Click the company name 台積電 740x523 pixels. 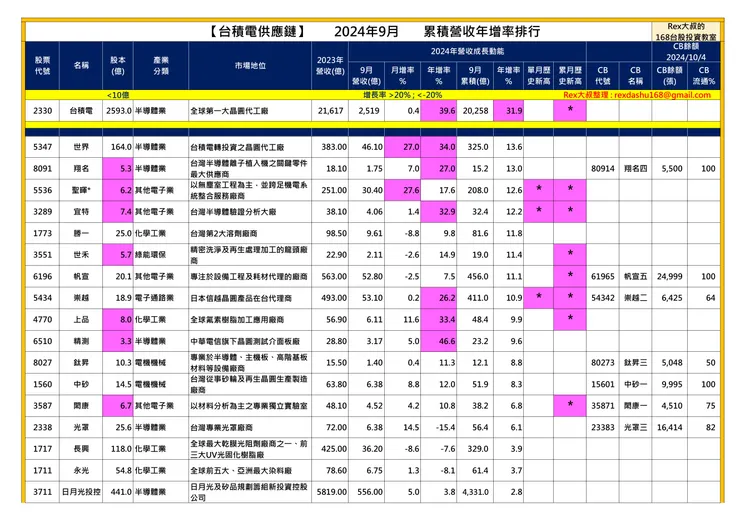point(81,111)
